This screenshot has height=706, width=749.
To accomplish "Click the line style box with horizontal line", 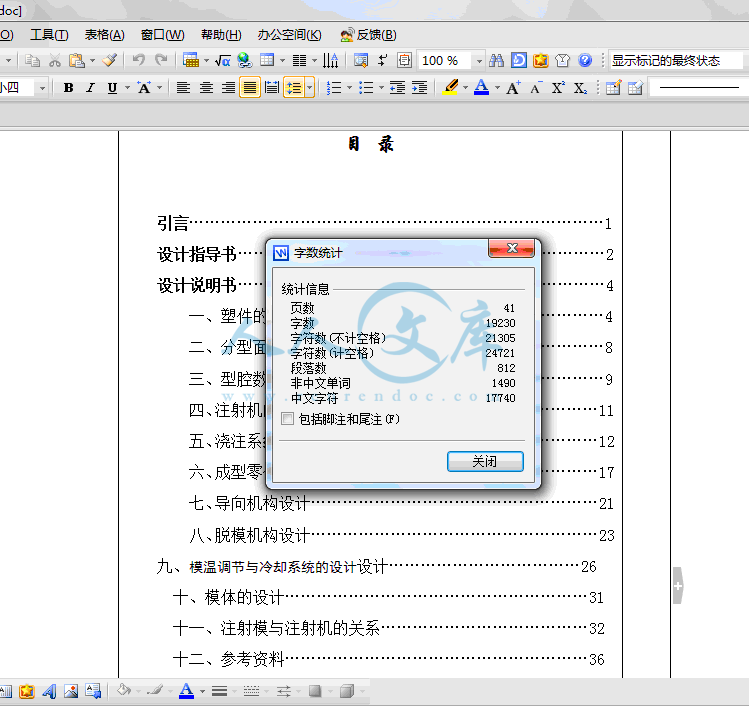I will [698, 88].
